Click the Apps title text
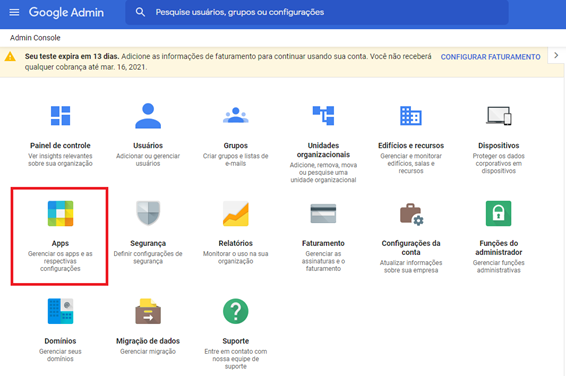Viewport: 566px width, 376px height. [x=60, y=243]
